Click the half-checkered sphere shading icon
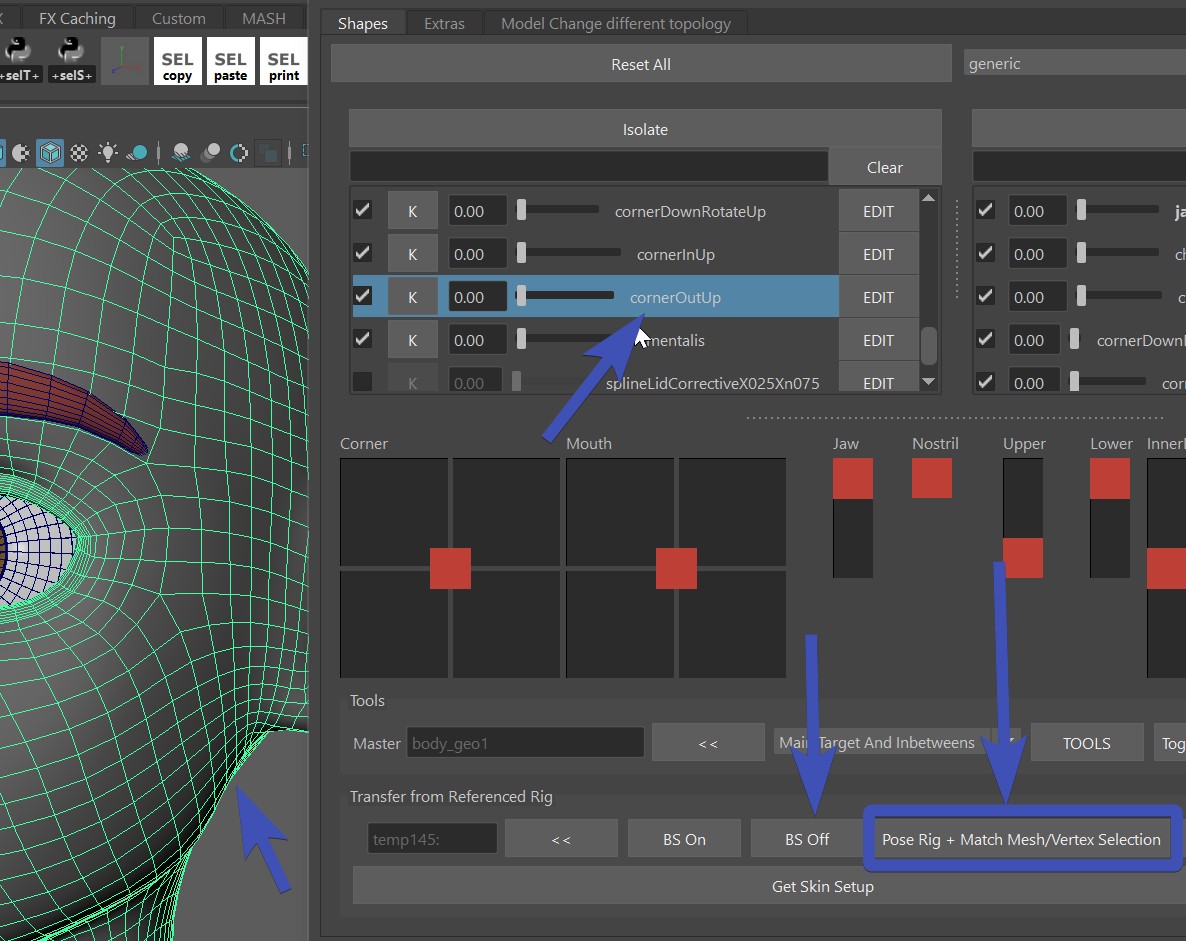This screenshot has width=1186, height=941. tap(20, 154)
